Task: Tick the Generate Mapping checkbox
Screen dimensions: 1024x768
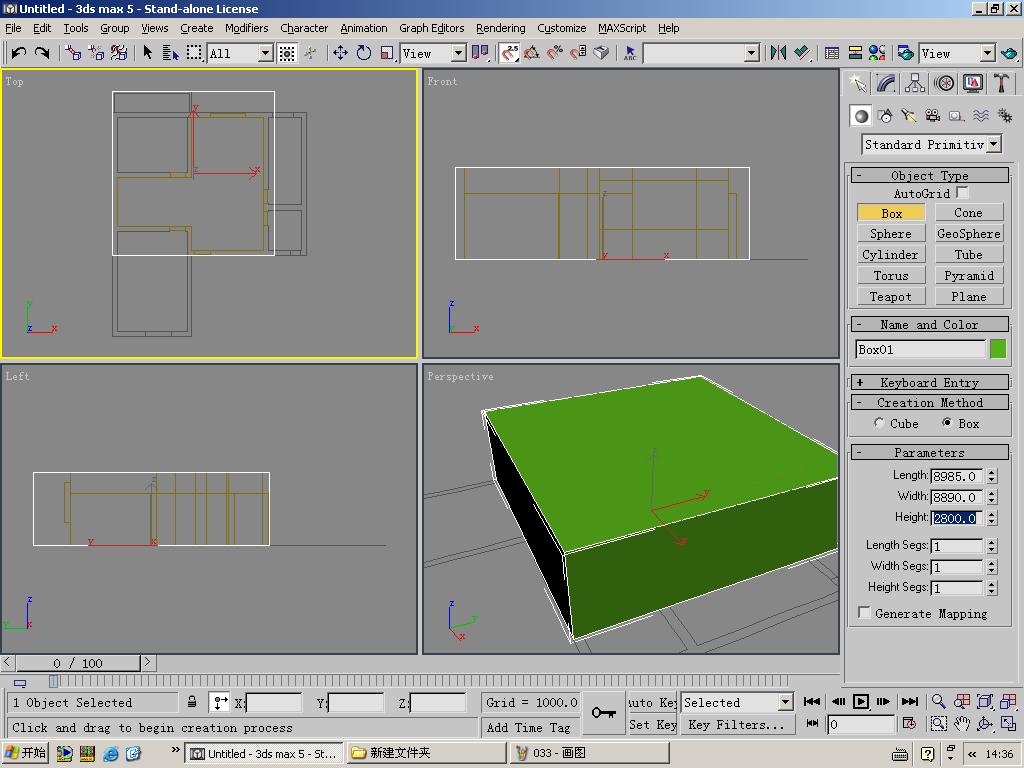Action: tap(864, 613)
